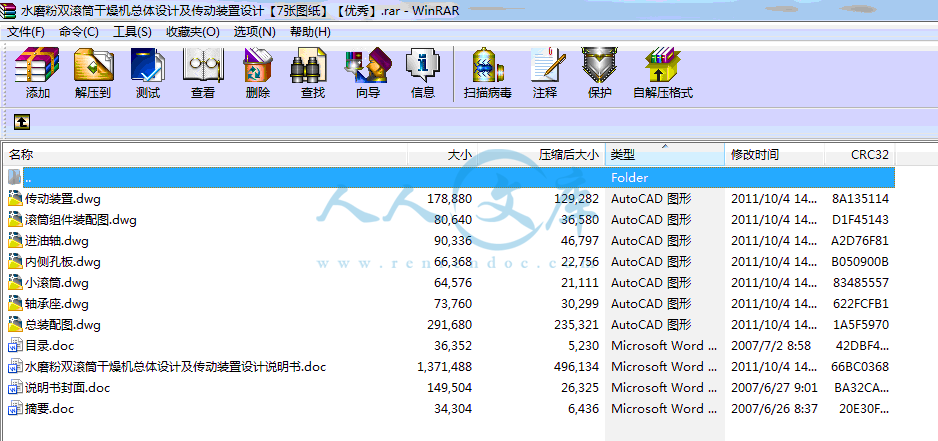This screenshot has width=938, height=441.
Task: Select the file name 小滚筒.dwg
Action: [x=57, y=283]
